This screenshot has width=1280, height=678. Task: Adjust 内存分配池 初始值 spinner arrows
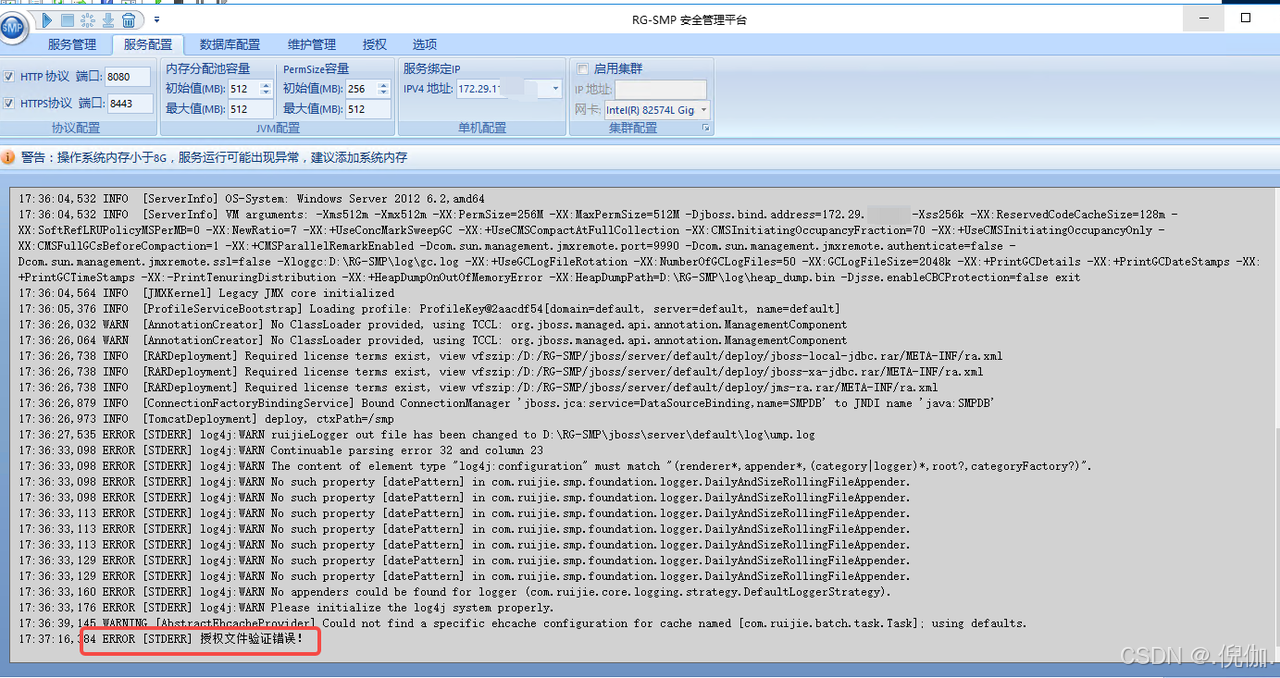(x=265, y=89)
